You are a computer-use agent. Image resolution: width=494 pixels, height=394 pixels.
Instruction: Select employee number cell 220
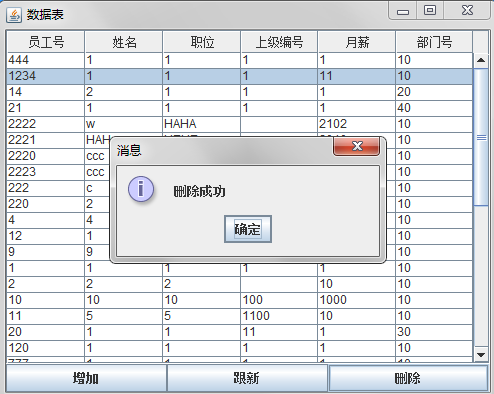click(x=46, y=204)
